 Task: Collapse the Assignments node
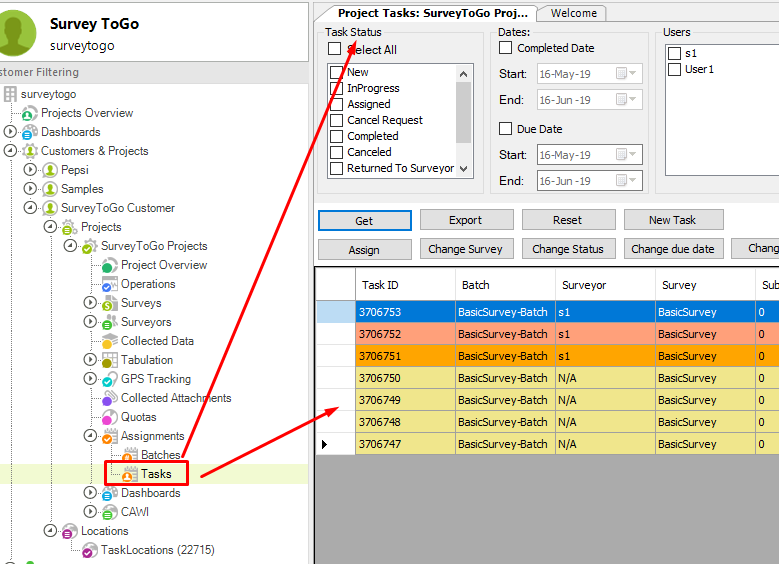click(x=89, y=436)
